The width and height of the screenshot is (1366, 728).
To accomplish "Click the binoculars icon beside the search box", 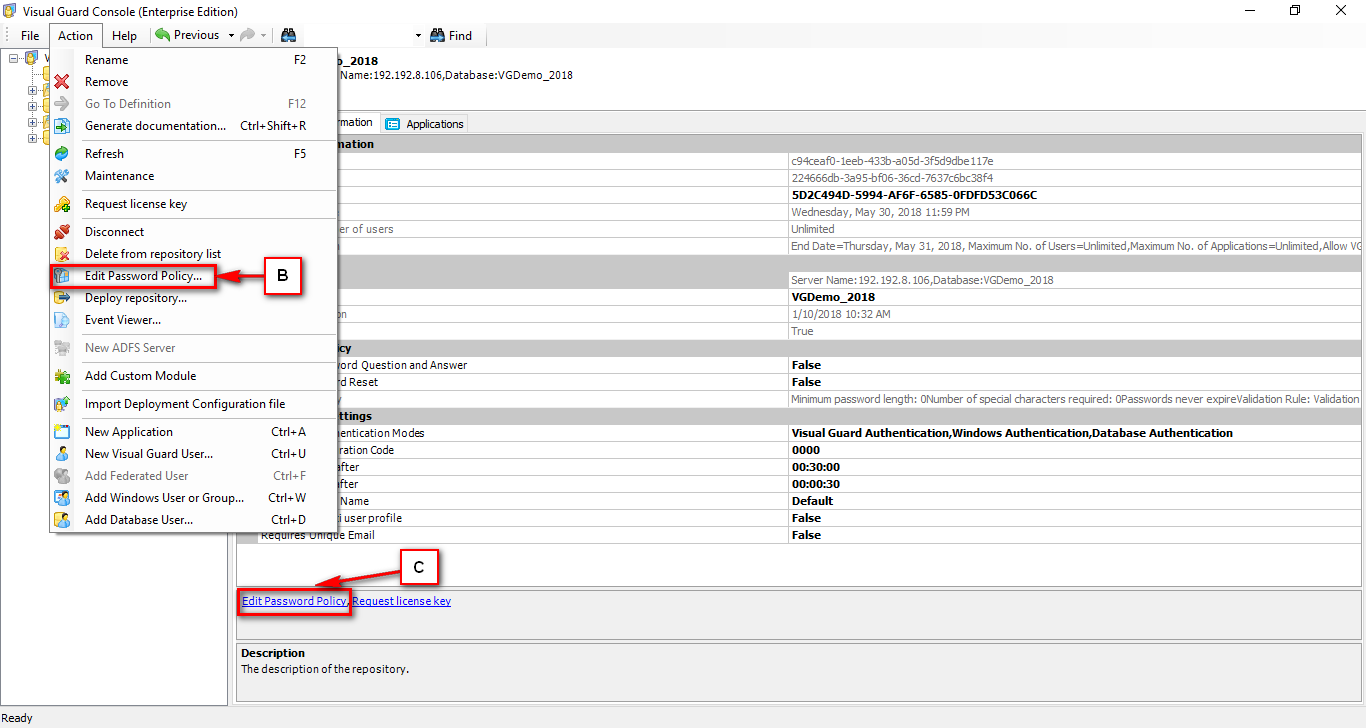I will 288,35.
